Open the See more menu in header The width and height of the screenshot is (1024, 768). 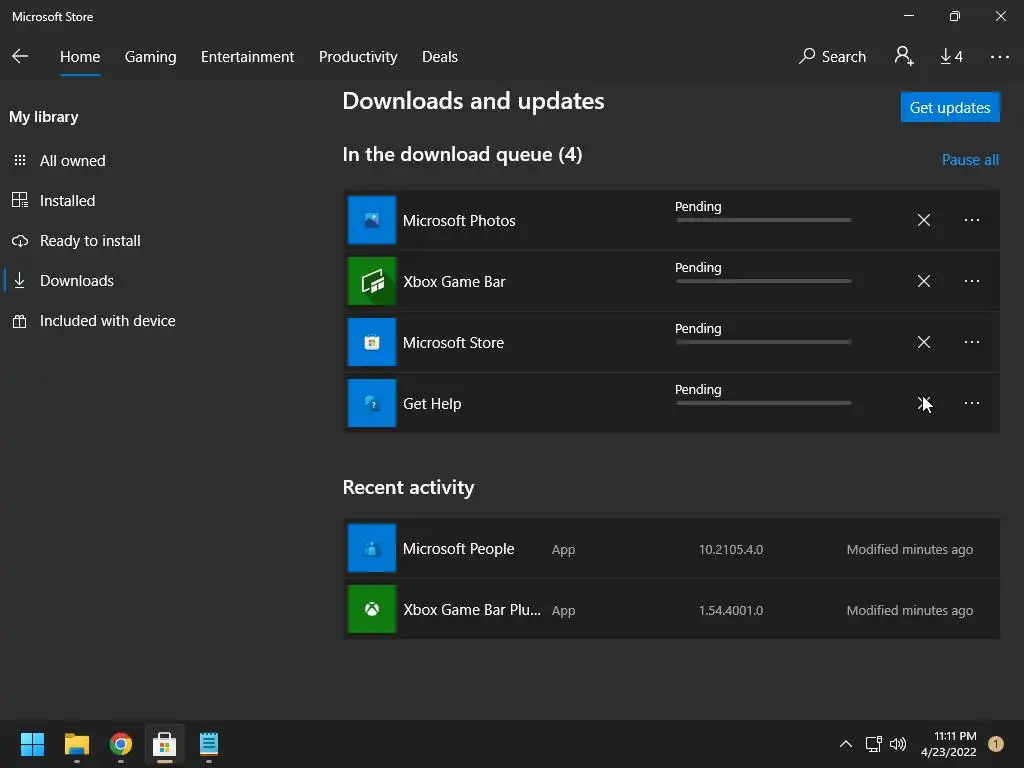[999, 57]
